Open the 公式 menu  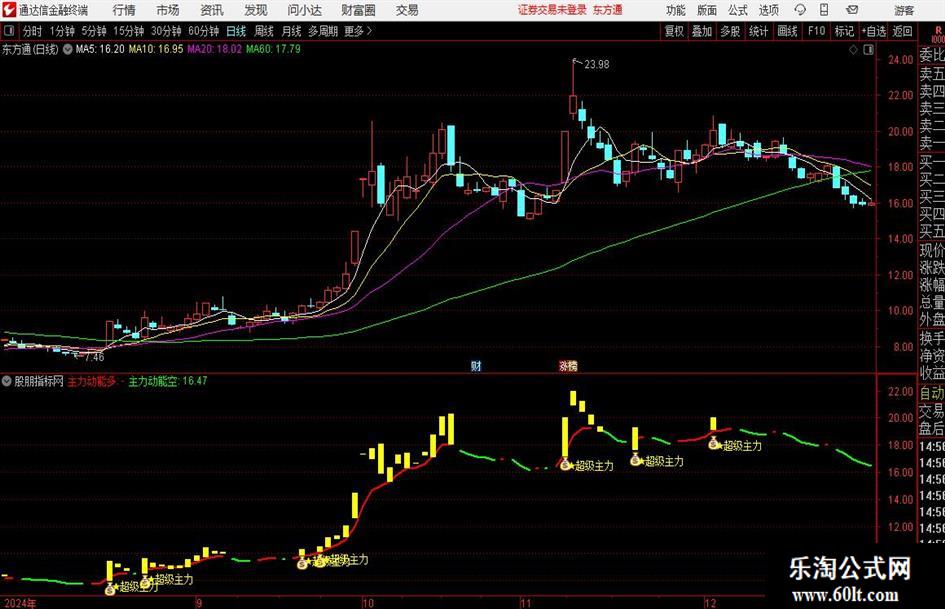(x=738, y=10)
